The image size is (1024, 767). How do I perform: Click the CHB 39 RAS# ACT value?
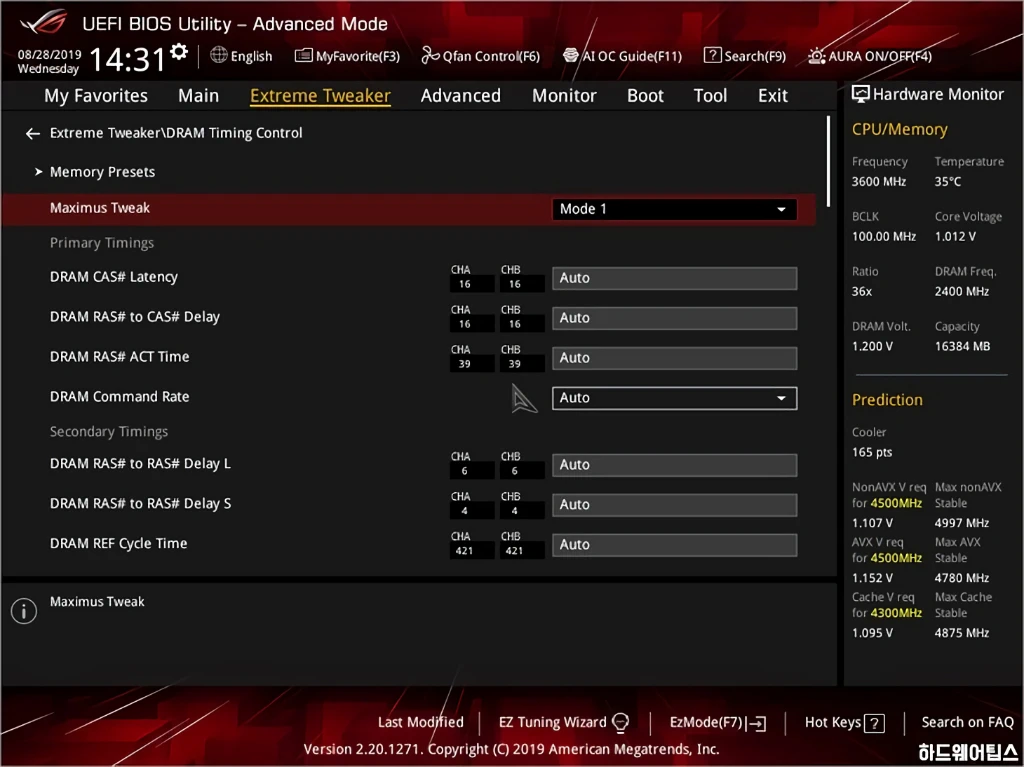(515, 364)
